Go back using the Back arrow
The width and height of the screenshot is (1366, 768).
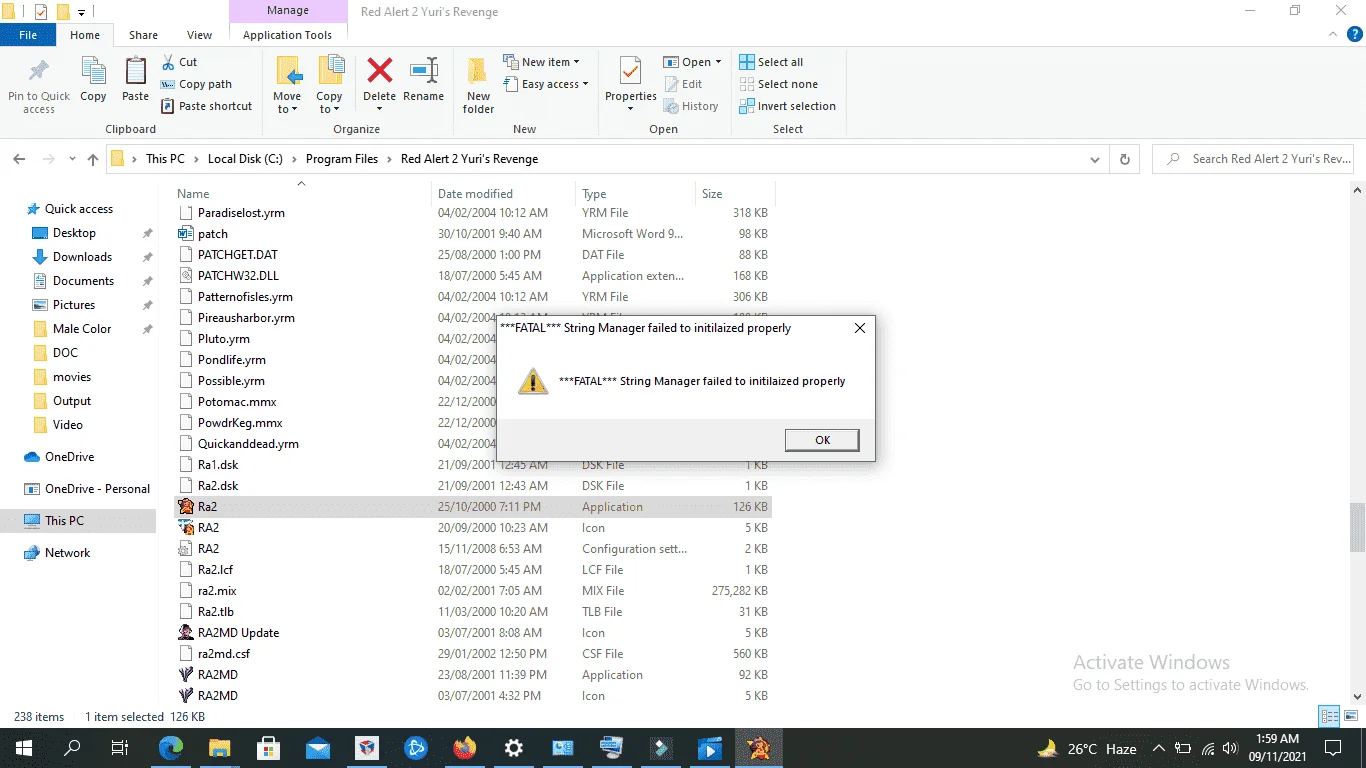pyautogui.click(x=19, y=159)
